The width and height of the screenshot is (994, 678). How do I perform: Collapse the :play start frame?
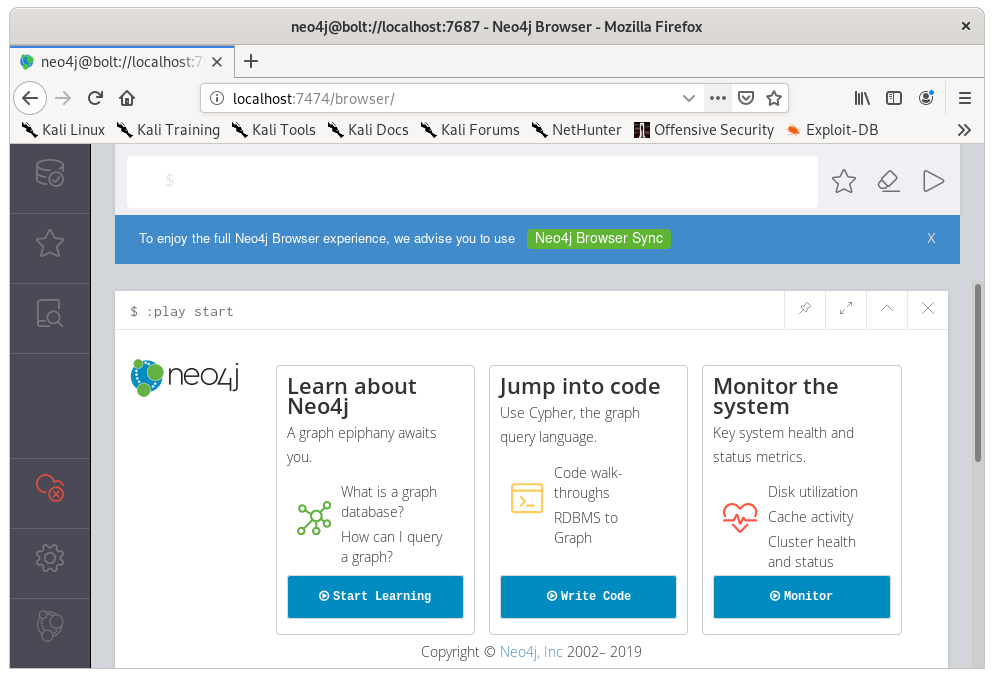(887, 309)
